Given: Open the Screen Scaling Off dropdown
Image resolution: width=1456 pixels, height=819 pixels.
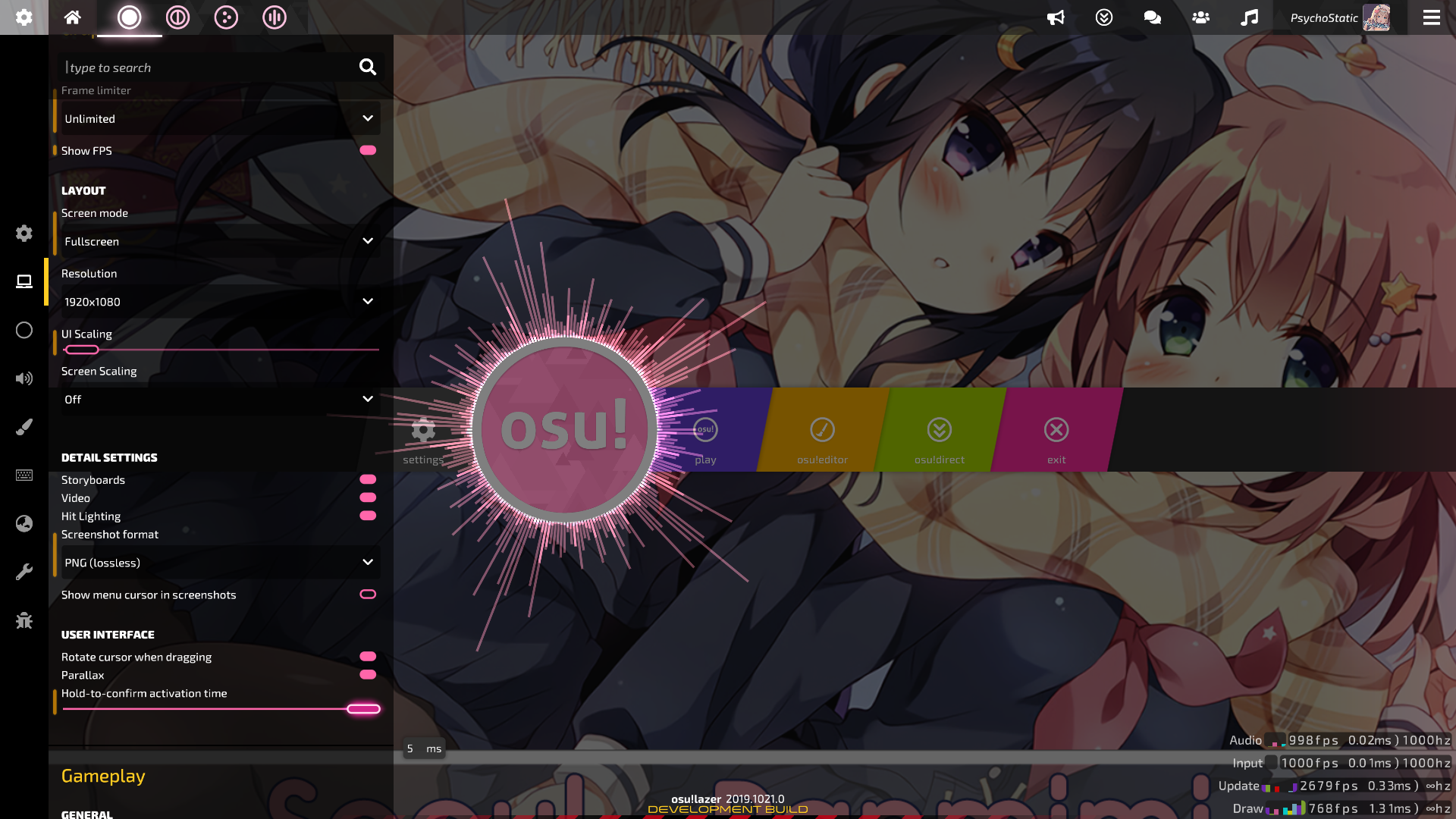Looking at the screenshot, I should (220, 400).
